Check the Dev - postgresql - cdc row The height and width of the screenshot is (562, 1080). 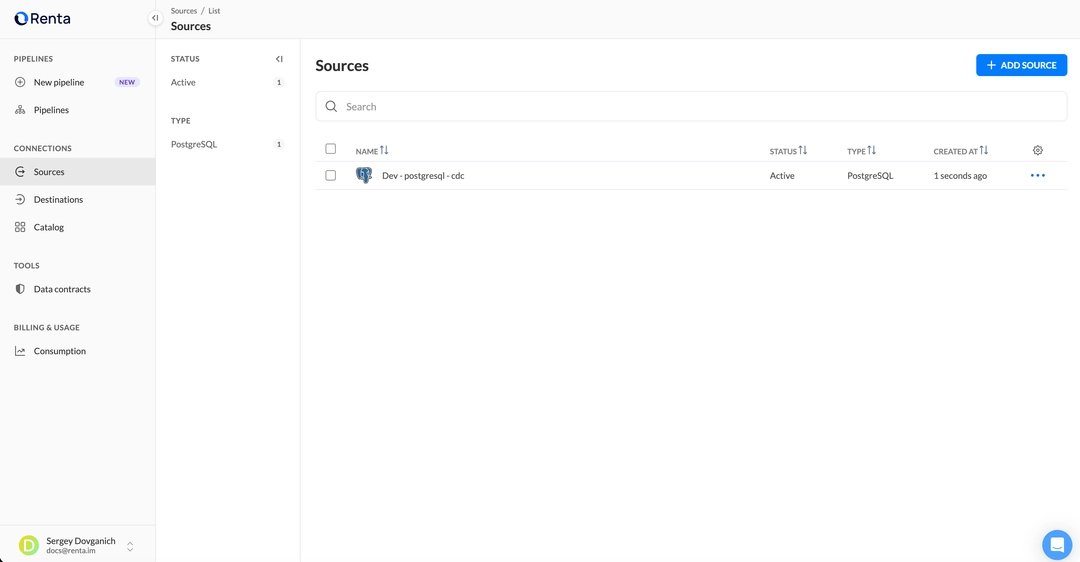(x=331, y=176)
